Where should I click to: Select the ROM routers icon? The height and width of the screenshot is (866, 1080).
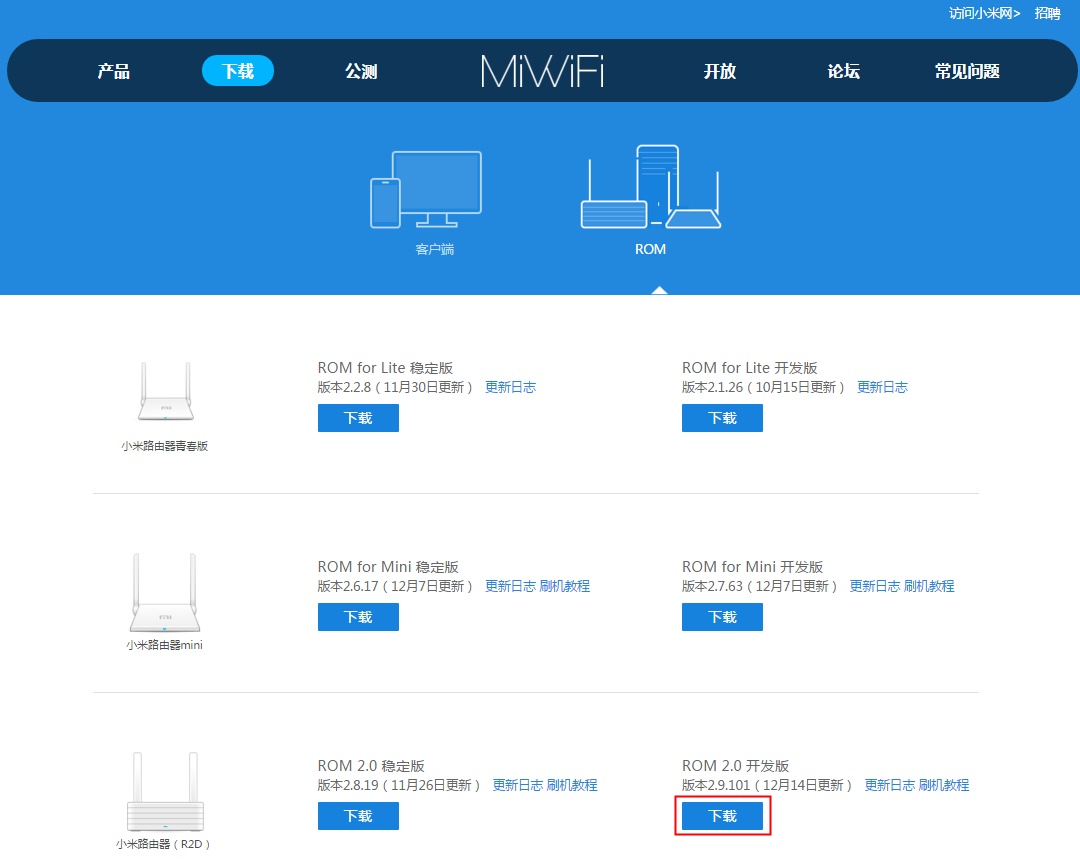(x=651, y=187)
